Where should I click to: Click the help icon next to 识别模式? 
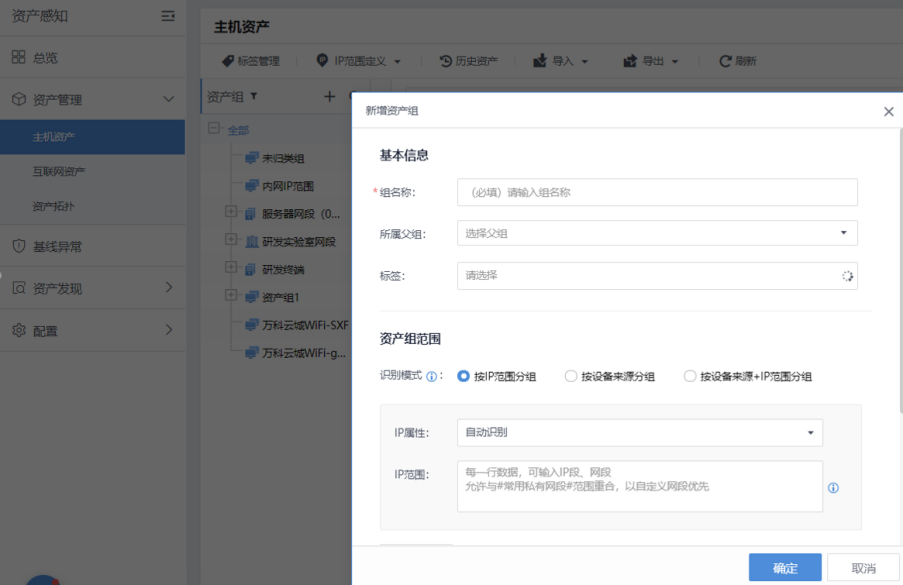[x=432, y=377]
